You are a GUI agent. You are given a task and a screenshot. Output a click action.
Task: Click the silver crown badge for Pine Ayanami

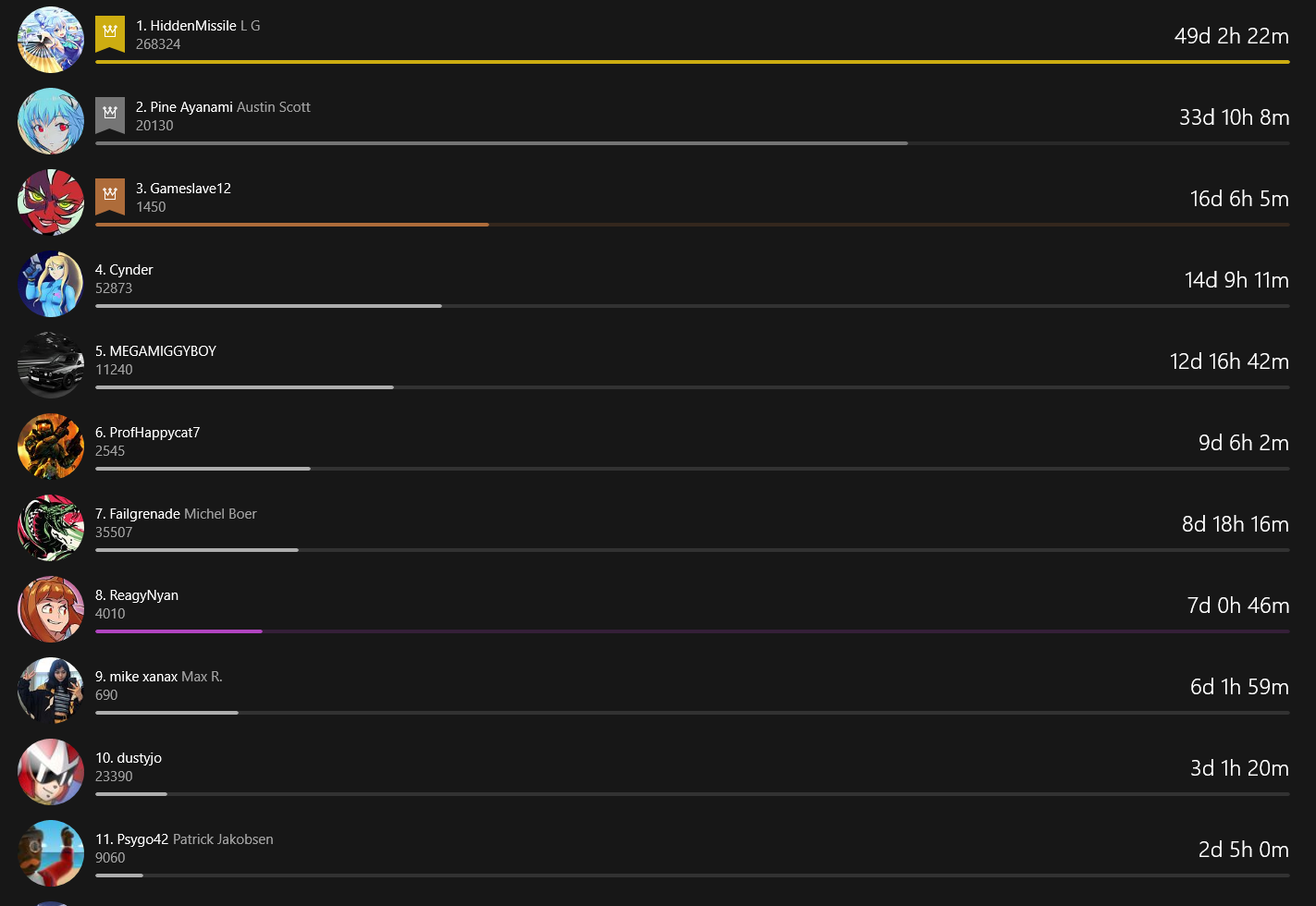[110, 115]
